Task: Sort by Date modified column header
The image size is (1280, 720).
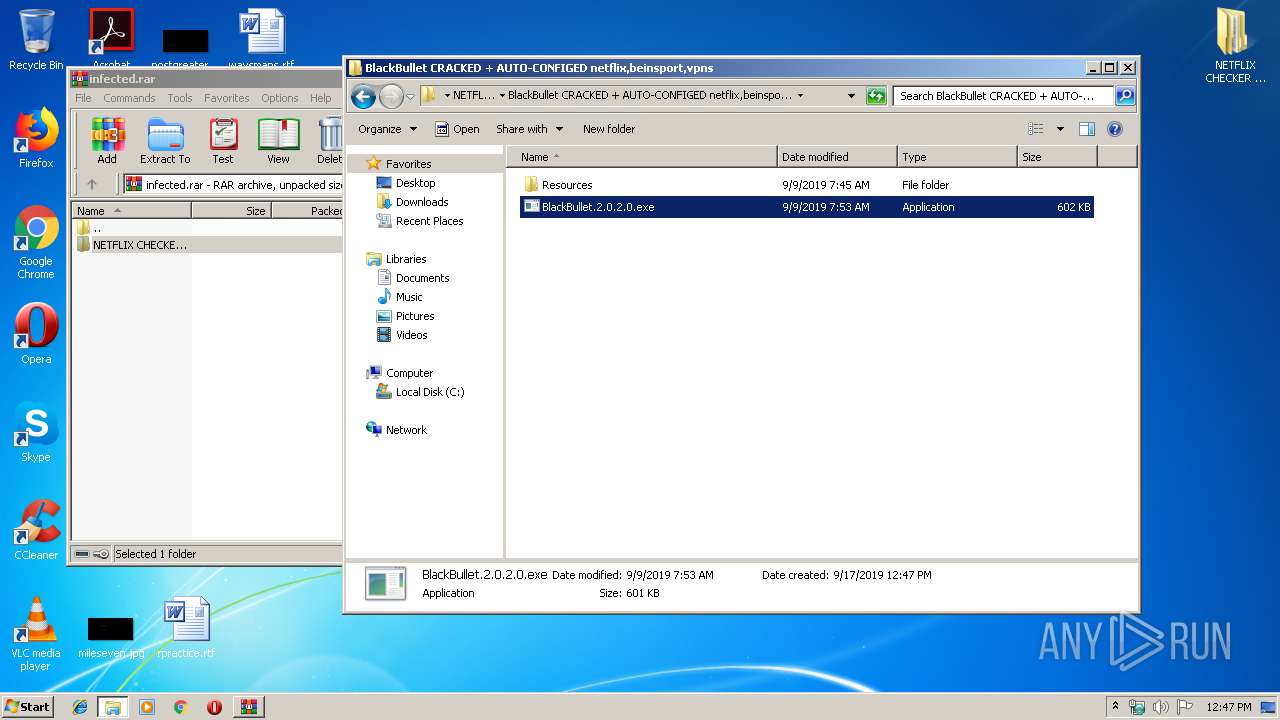Action: pos(837,157)
